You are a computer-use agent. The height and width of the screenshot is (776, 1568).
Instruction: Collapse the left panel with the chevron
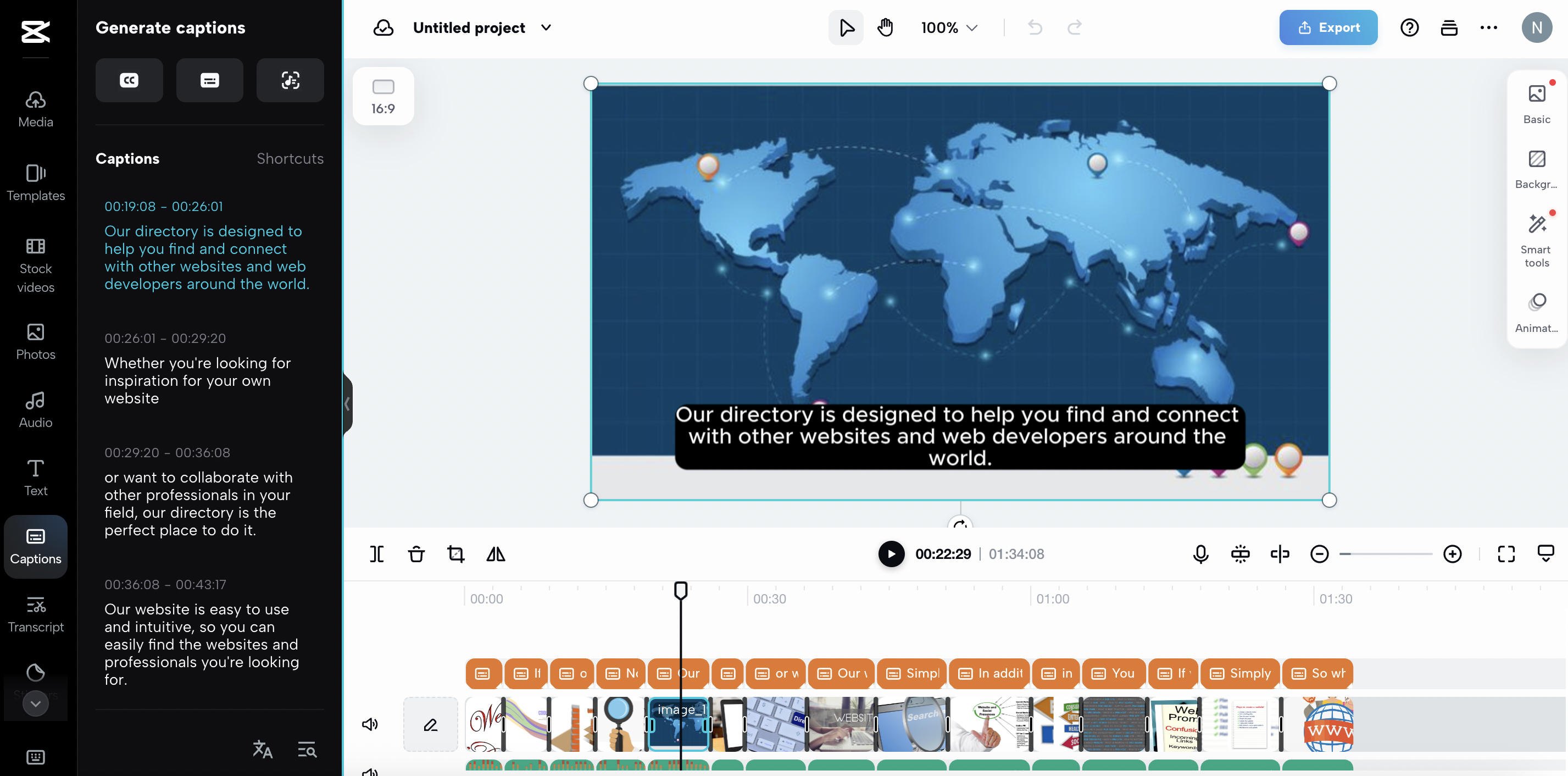pos(348,404)
